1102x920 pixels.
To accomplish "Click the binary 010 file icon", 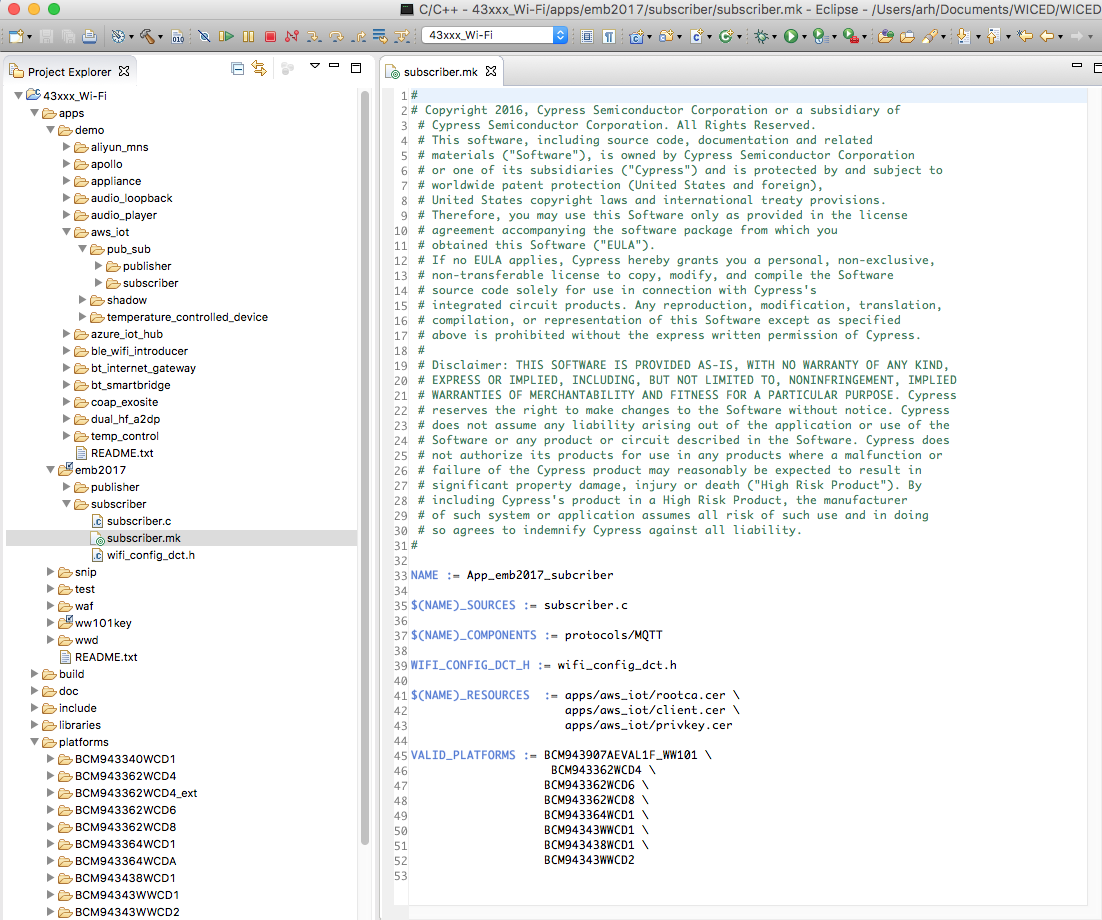I will pyautogui.click(x=178, y=36).
